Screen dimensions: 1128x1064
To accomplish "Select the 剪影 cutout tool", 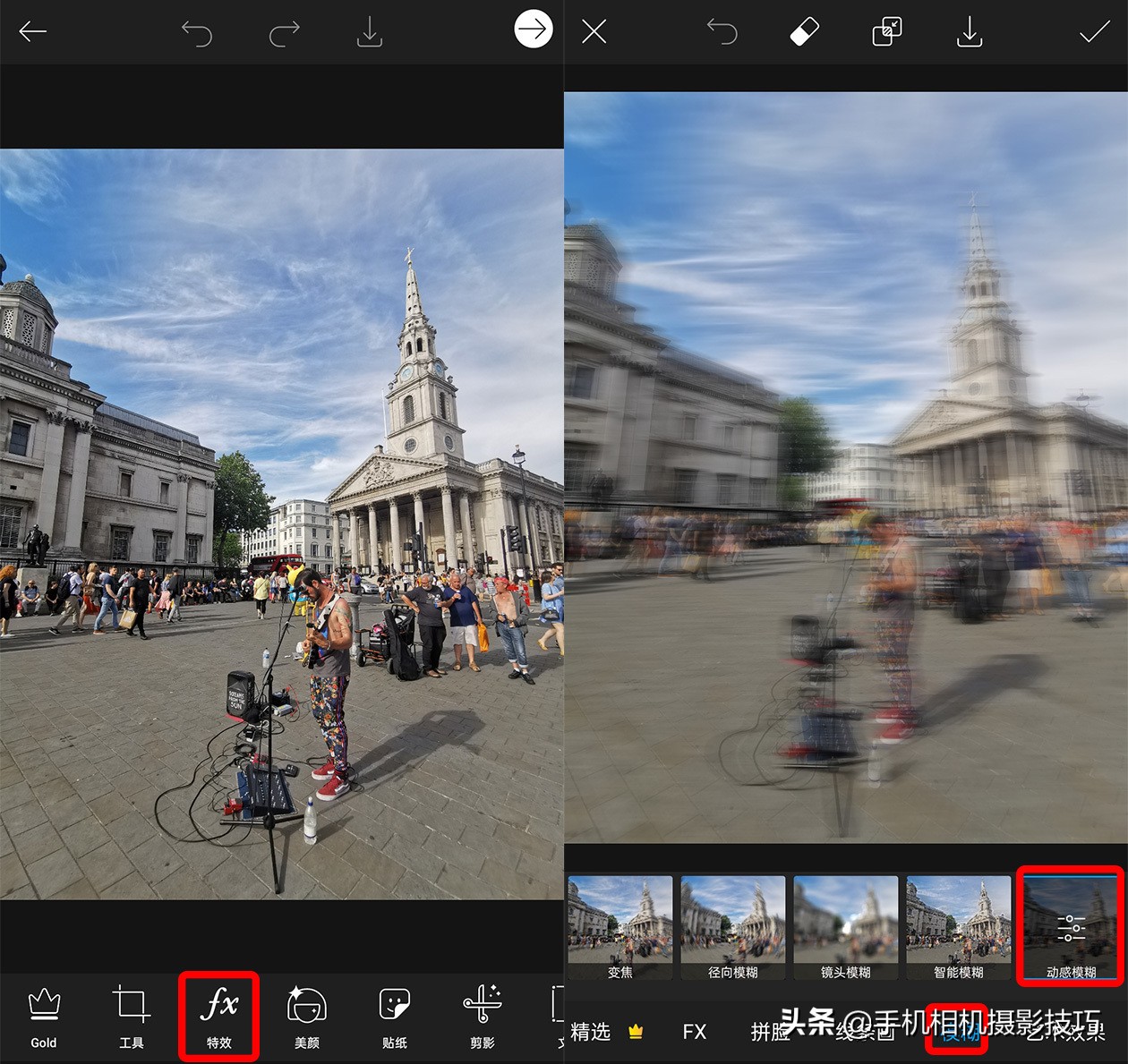I will pyautogui.click(x=482, y=1016).
